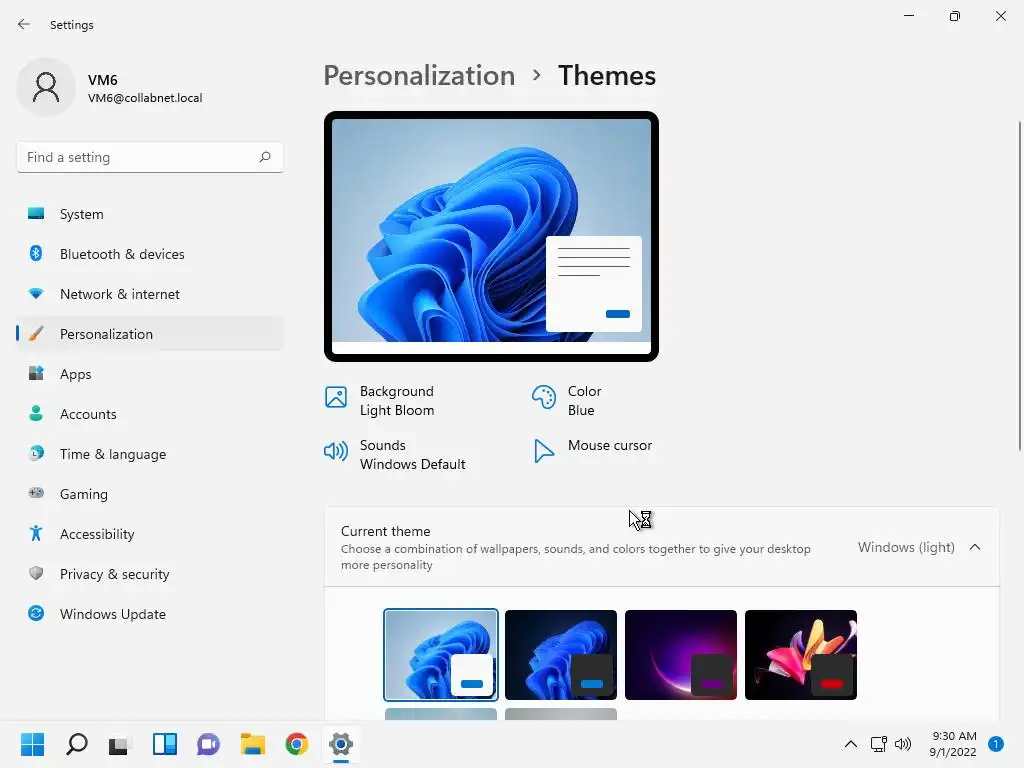Click the Mouse cursor arrow icon
Screen dimensions: 1024x768
(x=543, y=451)
